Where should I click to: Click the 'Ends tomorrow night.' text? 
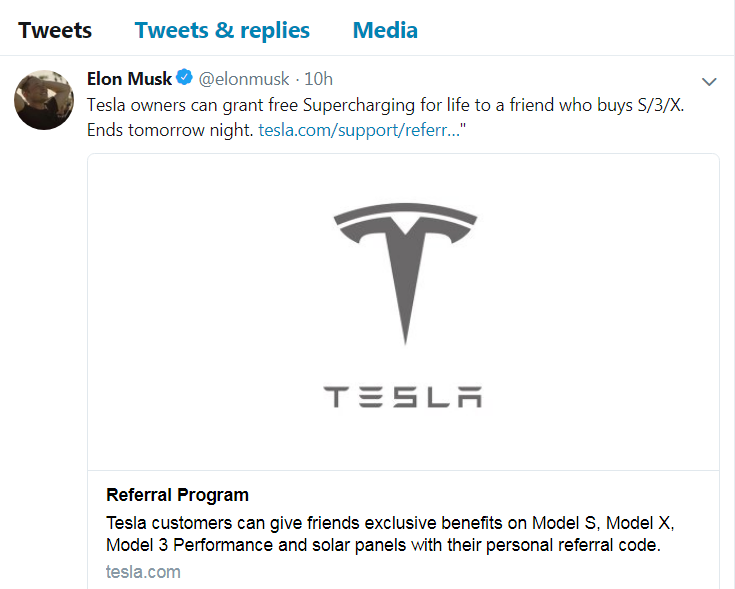(170, 130)
